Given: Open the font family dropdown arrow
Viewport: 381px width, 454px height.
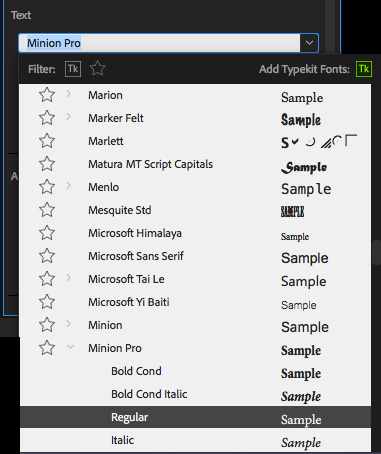Looking at the screenshot, I should click(309, 43).
